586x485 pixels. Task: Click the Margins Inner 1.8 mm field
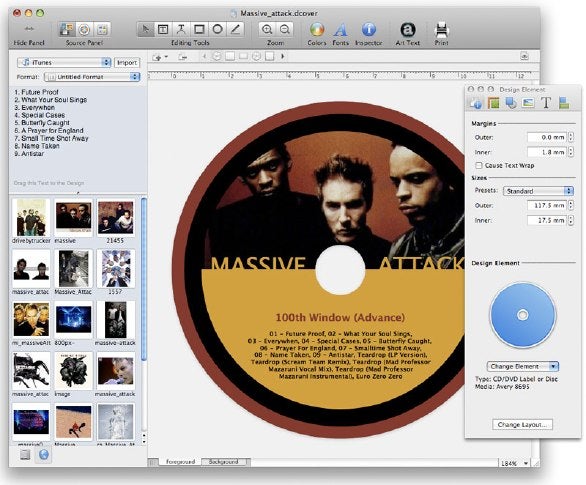point(547,152)
